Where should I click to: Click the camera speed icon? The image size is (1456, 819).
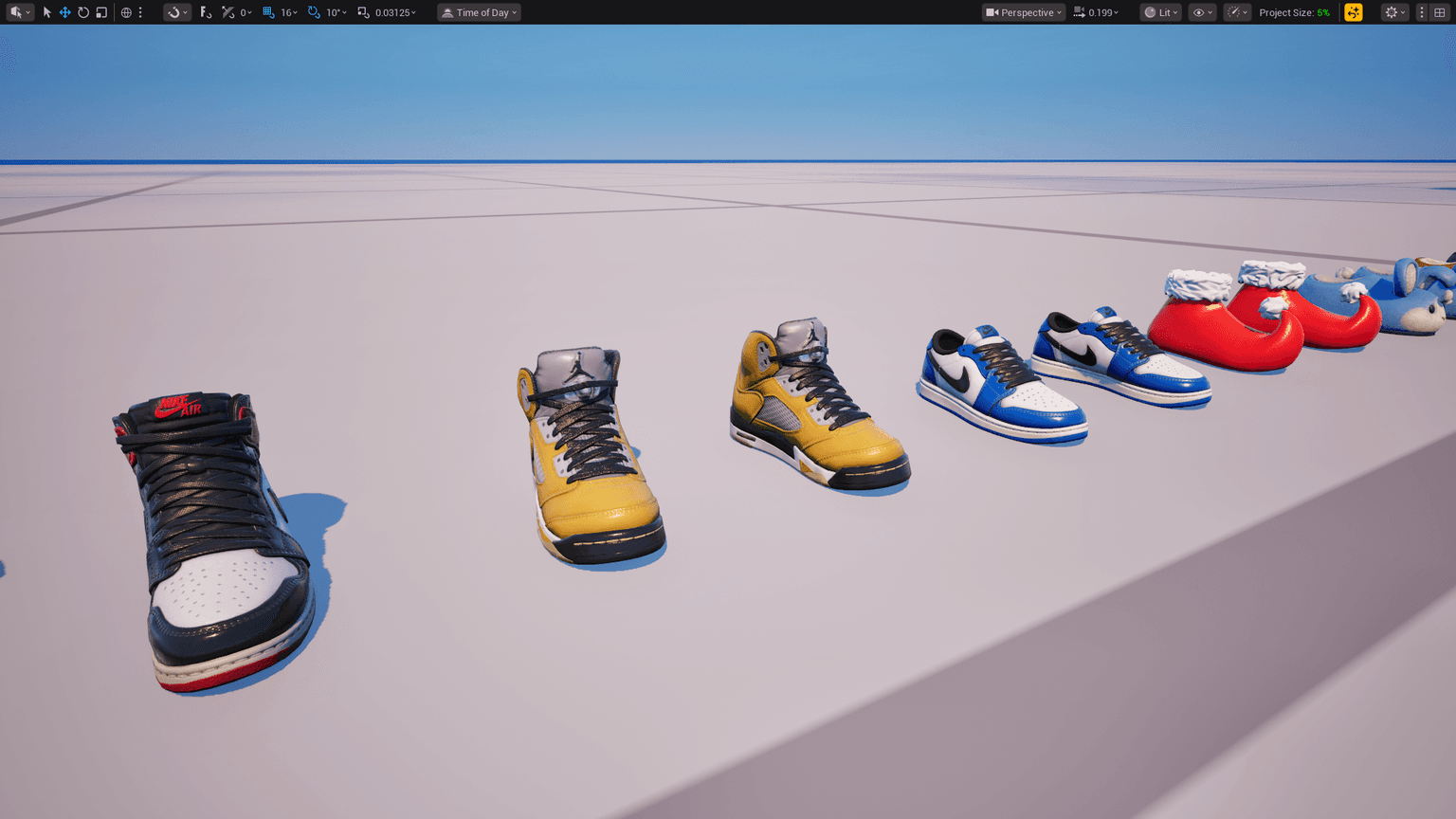1079,12
